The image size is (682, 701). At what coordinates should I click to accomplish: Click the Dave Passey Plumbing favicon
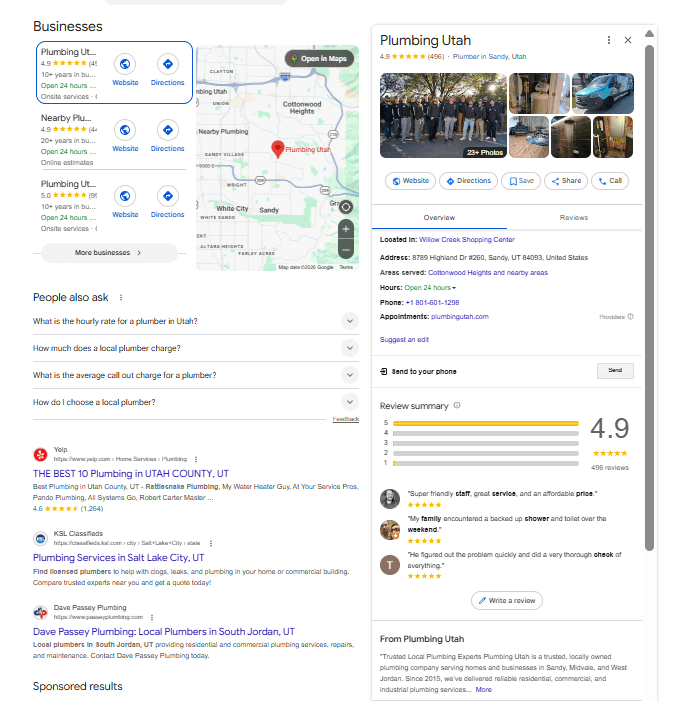click(x=41, y=612)
